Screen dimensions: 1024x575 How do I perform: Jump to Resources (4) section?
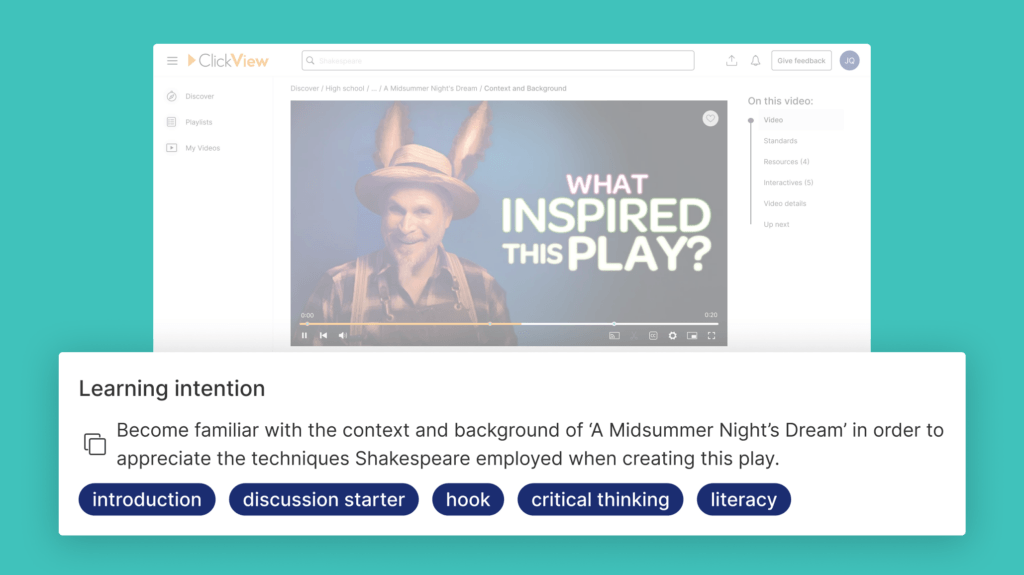[786, 162]
